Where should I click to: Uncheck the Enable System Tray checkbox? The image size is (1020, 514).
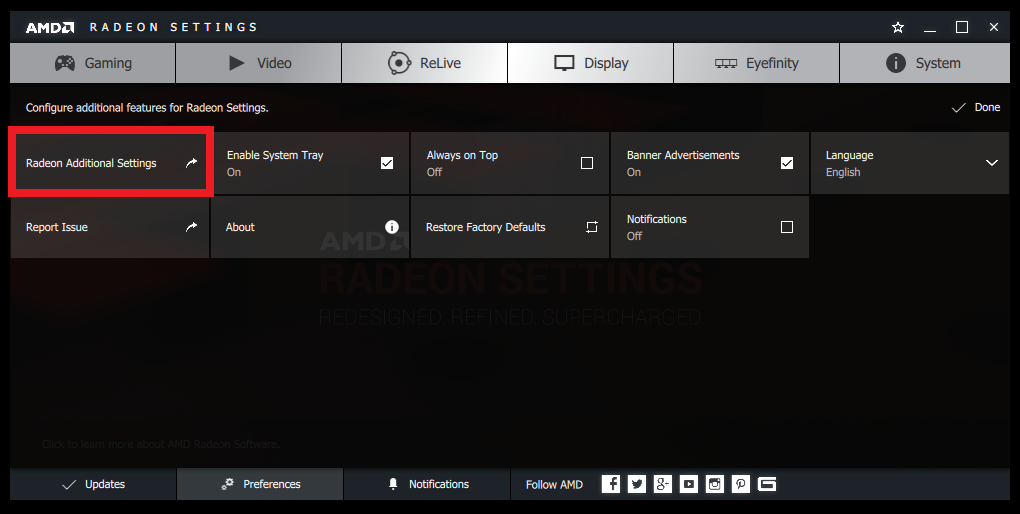click(x=387, y=163)
